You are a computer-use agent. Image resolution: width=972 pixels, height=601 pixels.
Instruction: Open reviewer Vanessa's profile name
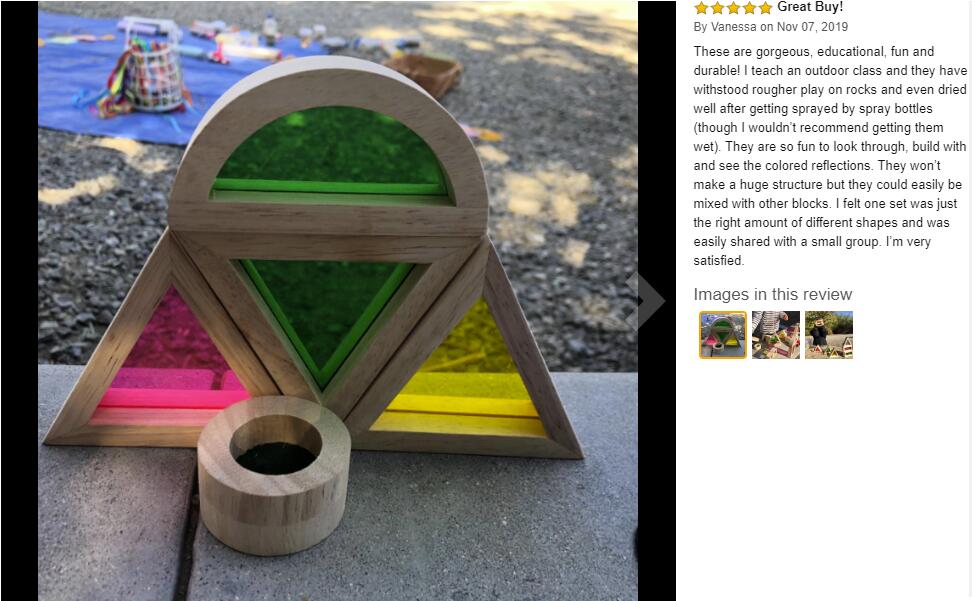coord(734,27)
